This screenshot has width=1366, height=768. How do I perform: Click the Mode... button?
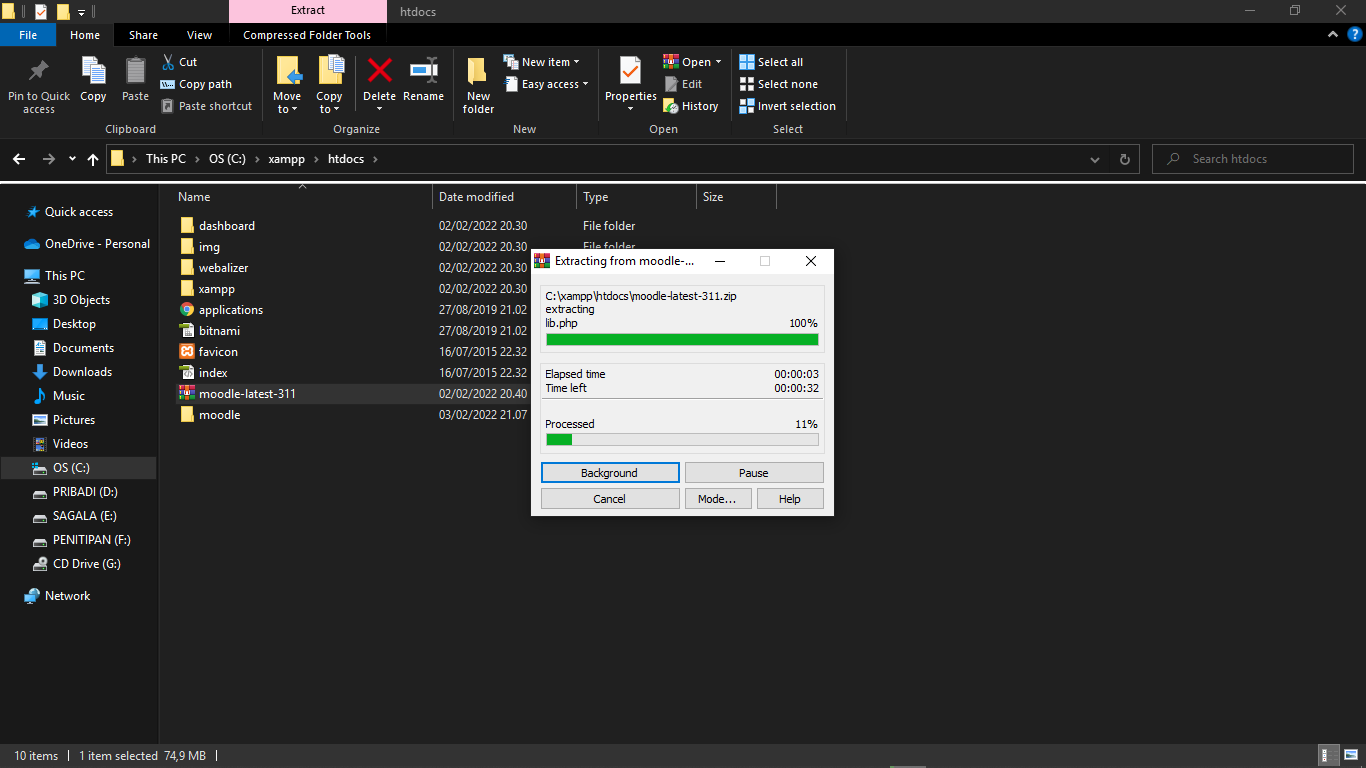pos(717,499)
